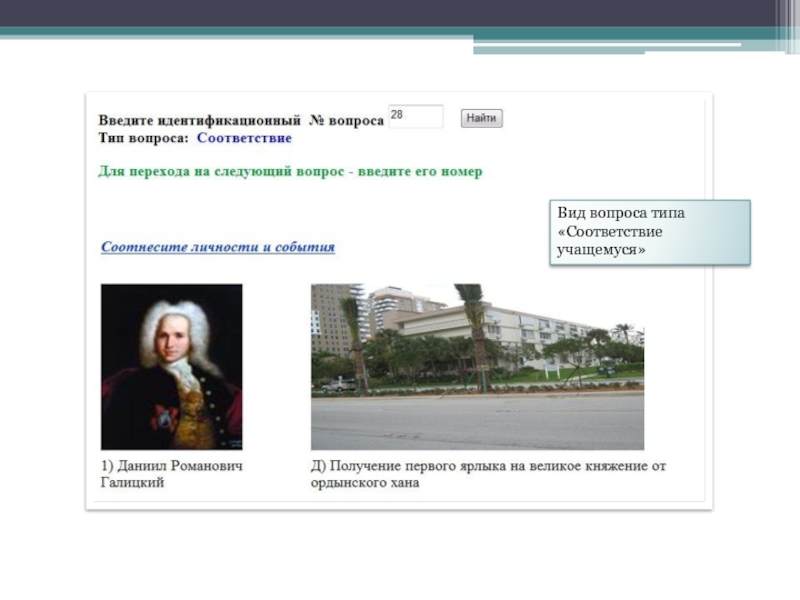Select the portrait of the man in wig

(171, 366)
